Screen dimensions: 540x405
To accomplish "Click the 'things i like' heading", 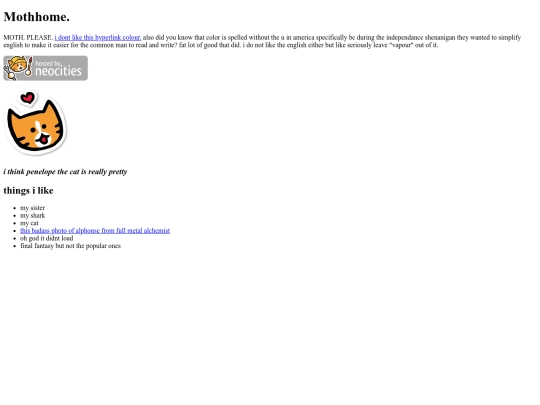I will pyautogui.click(x=28, y=190).
